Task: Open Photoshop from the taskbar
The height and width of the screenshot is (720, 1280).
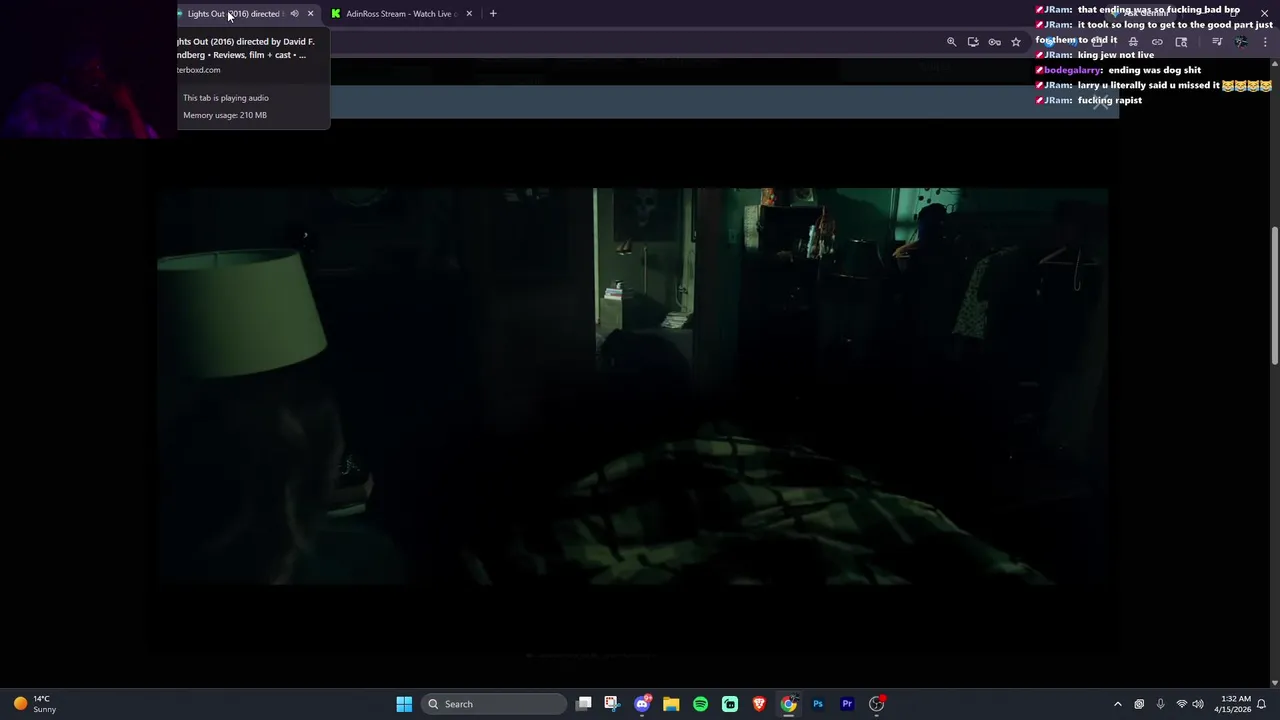Action: pos(818,704)
